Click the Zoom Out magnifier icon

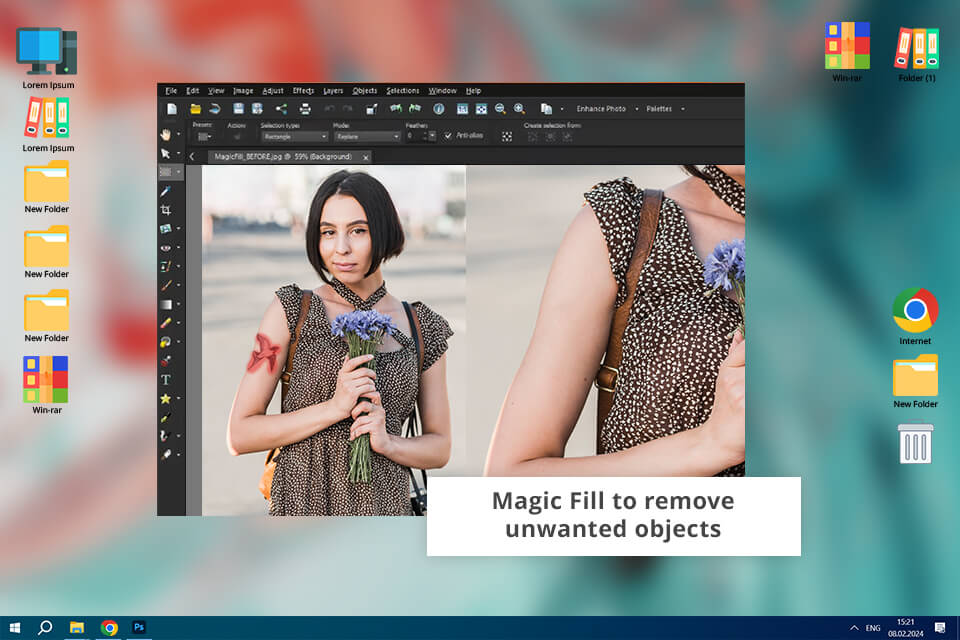click(x=500, y=109)
